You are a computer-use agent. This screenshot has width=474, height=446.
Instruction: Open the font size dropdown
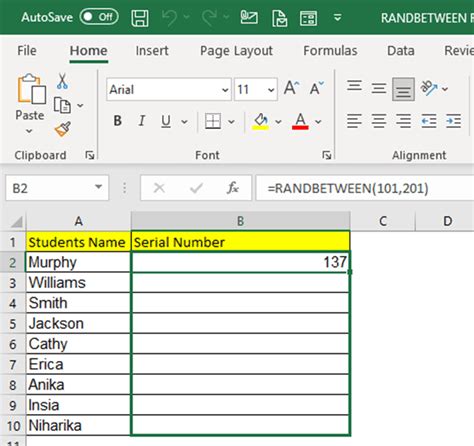(x=271, y=90)
